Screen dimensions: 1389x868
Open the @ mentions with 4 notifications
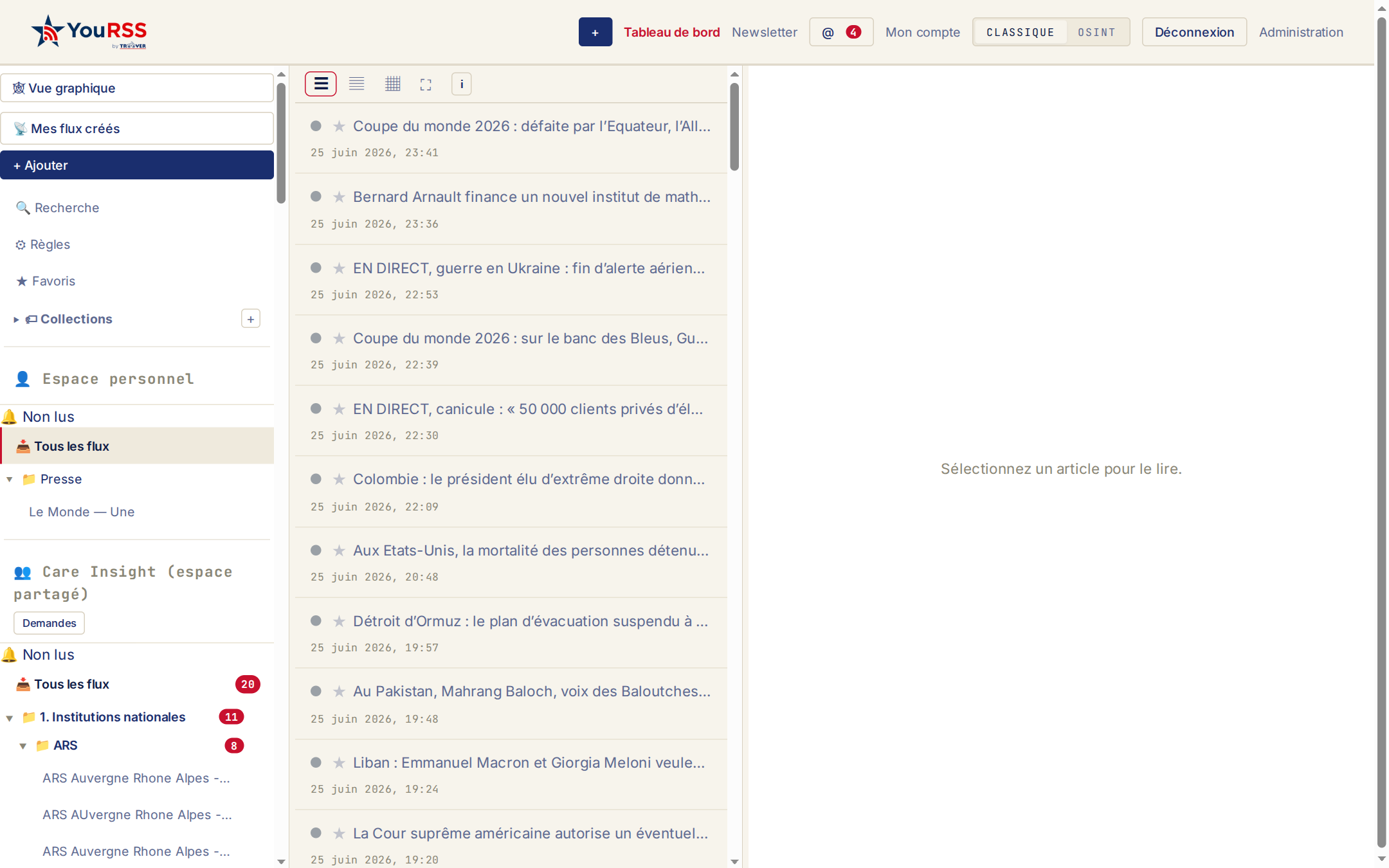point(841,32)
